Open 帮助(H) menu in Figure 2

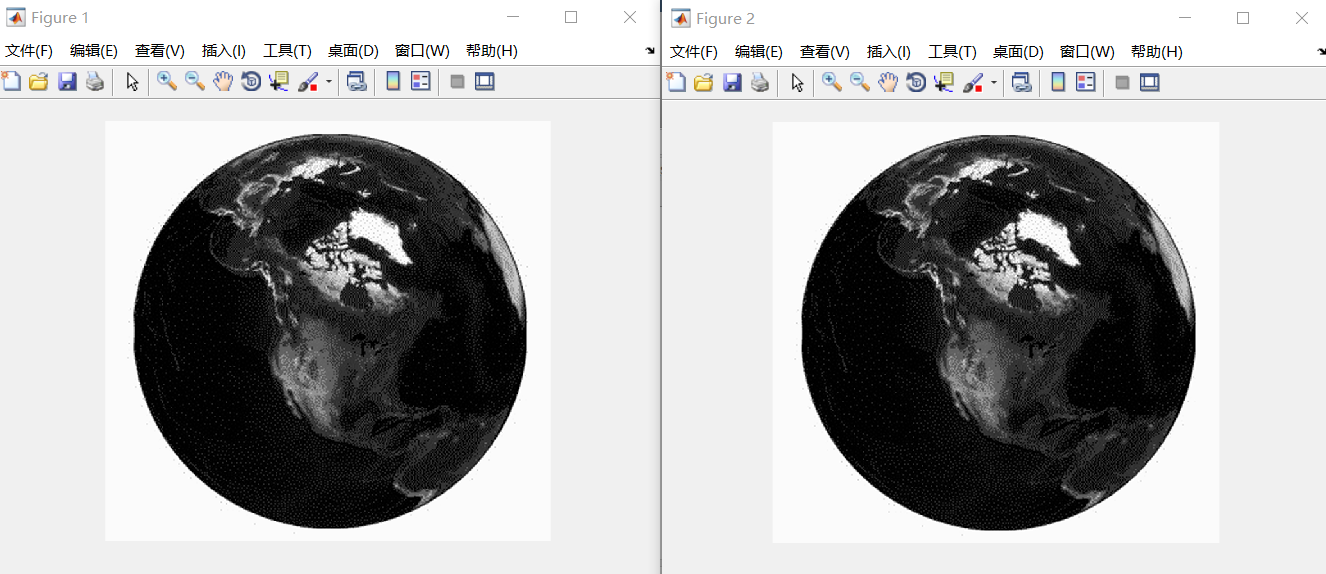(1157, 51)
